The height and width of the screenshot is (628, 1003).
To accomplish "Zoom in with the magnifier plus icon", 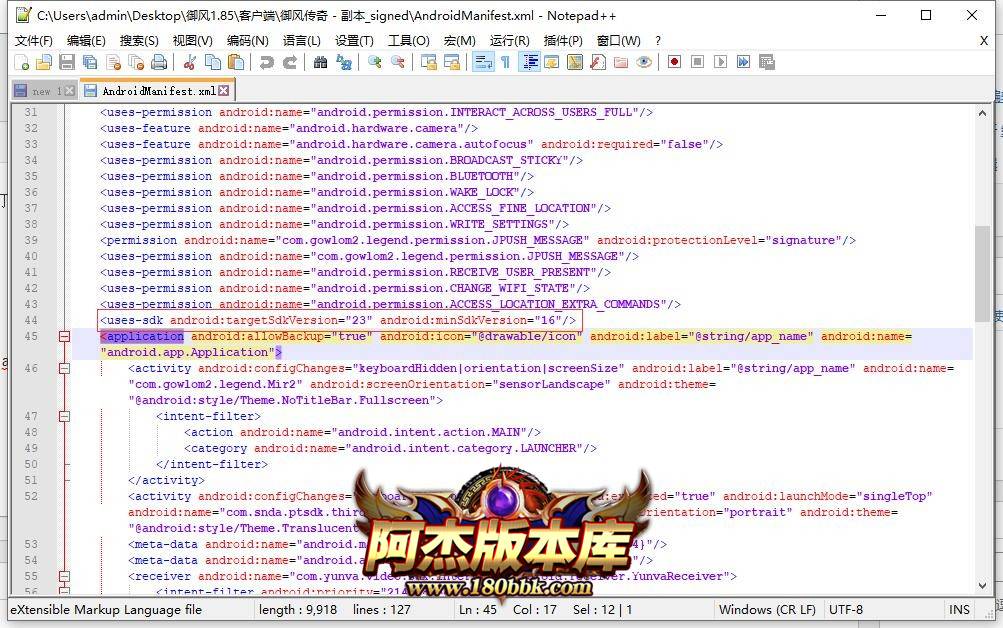I will pos(375,62).
